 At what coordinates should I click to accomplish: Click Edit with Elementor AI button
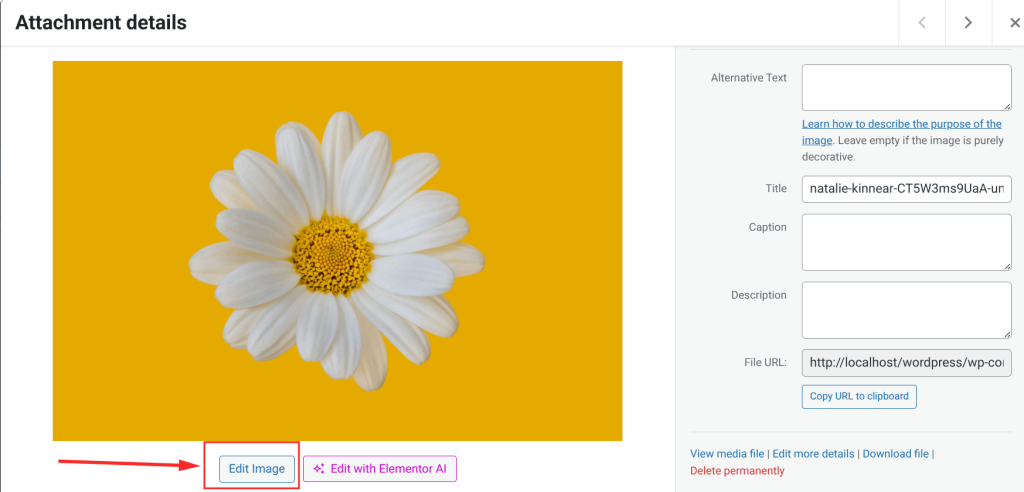pos(380,468)
